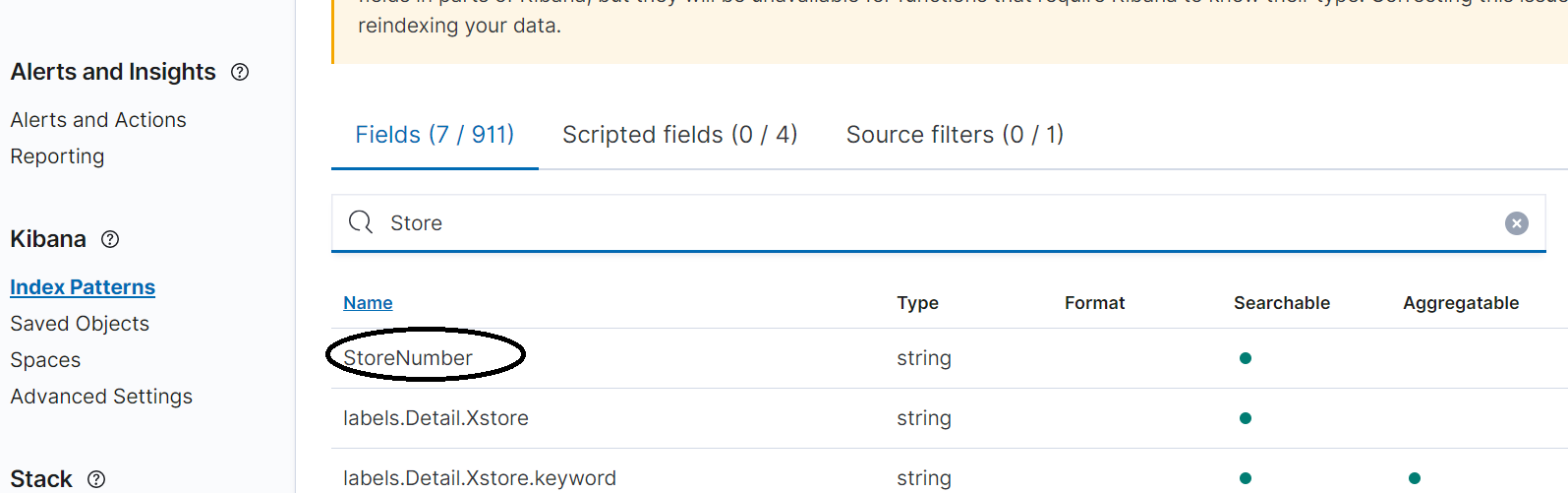Clear the Store search filter
Viewport: 1568px width, 493px height.
coord(1516,223)
